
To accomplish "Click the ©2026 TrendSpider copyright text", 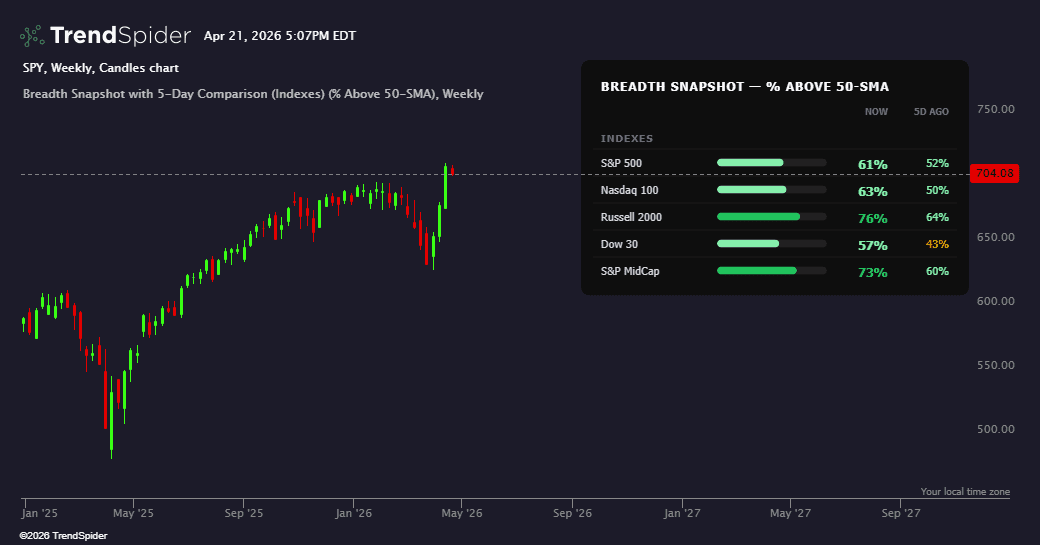I will point(64,536).
